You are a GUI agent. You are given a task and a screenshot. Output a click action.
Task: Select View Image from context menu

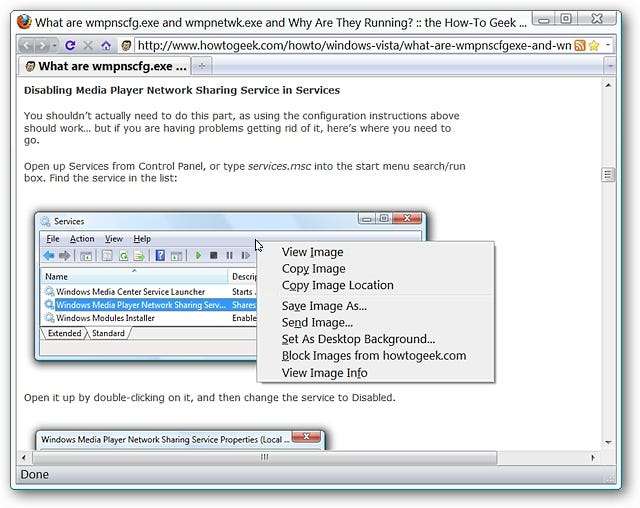pyautogui.click(x=312, y=252)
